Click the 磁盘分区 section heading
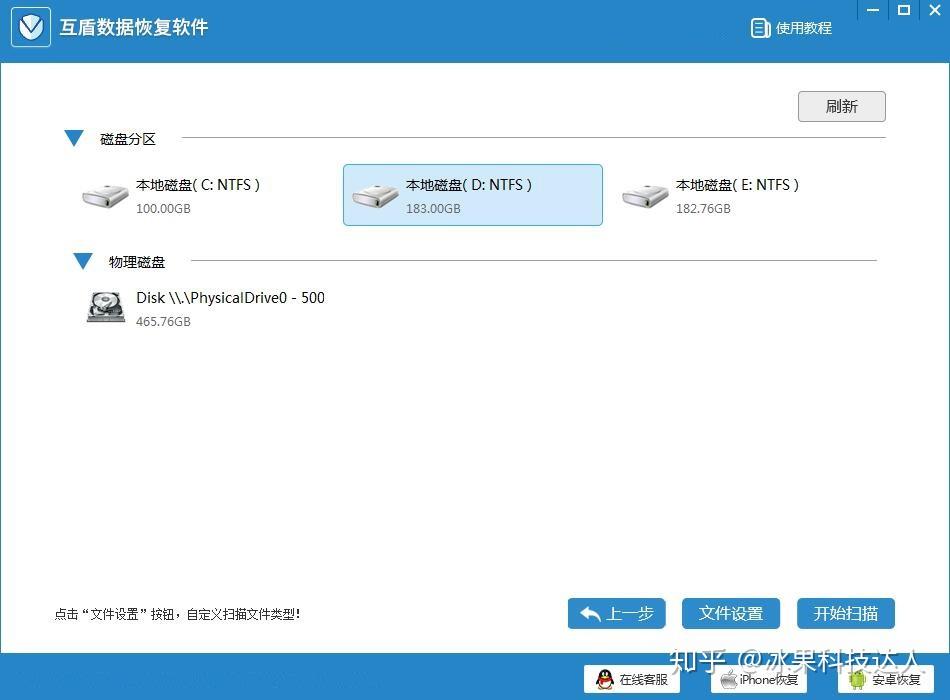 (x=128, y=139)
